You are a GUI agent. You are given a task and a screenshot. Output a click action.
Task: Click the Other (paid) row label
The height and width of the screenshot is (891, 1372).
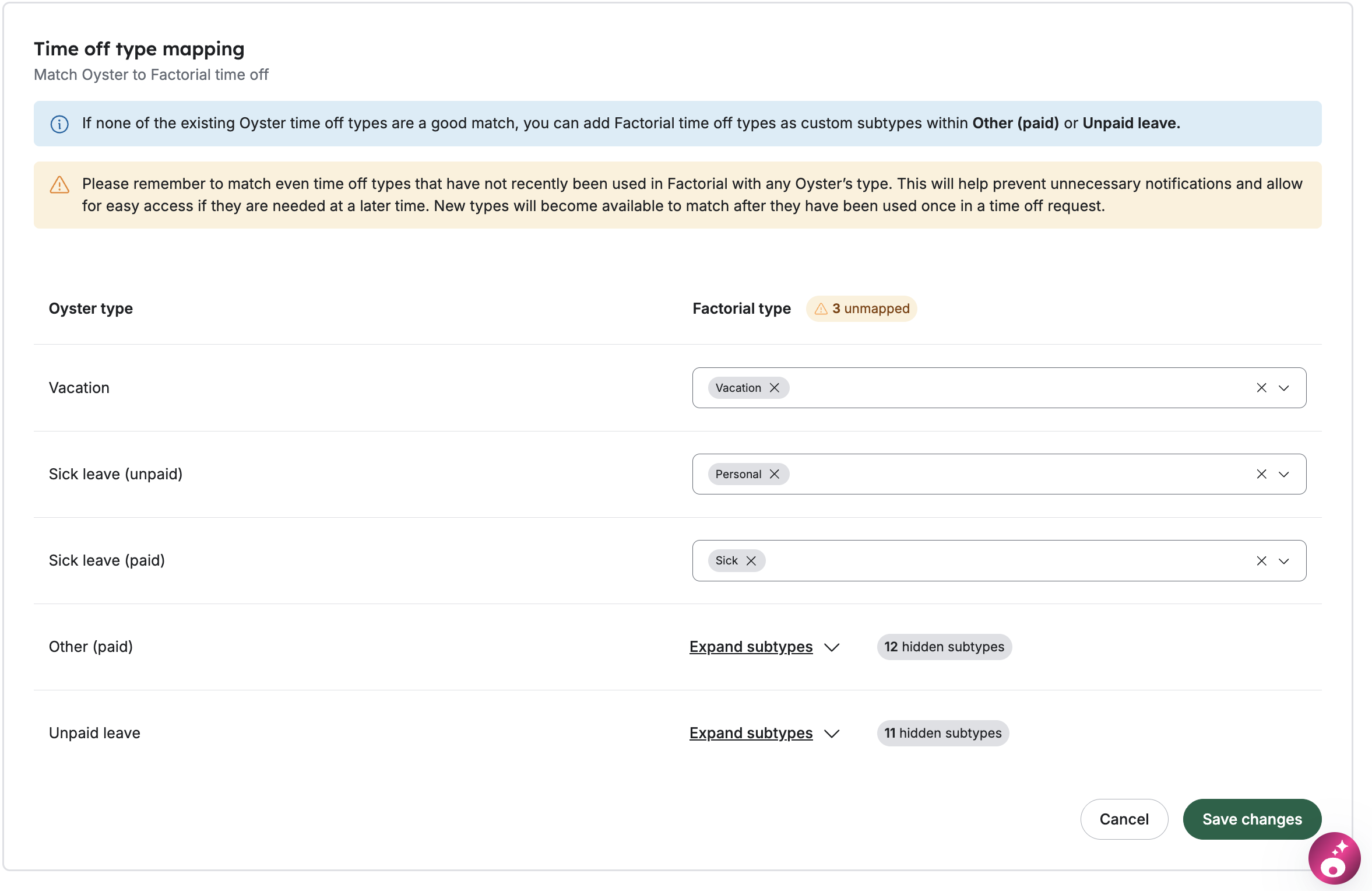point(91,647)
